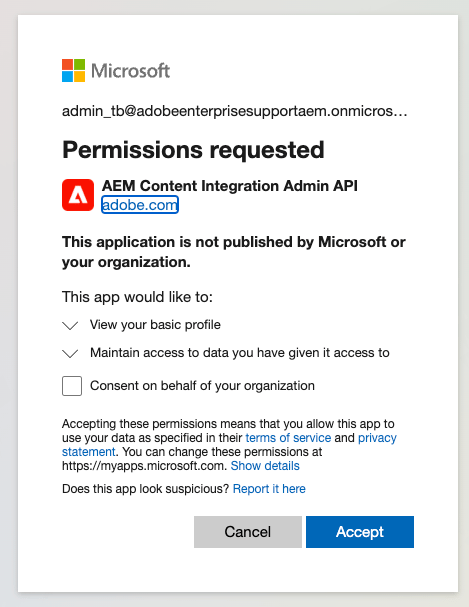
Task: Click the Microsoft four-square logo
Action: (74, 70)
